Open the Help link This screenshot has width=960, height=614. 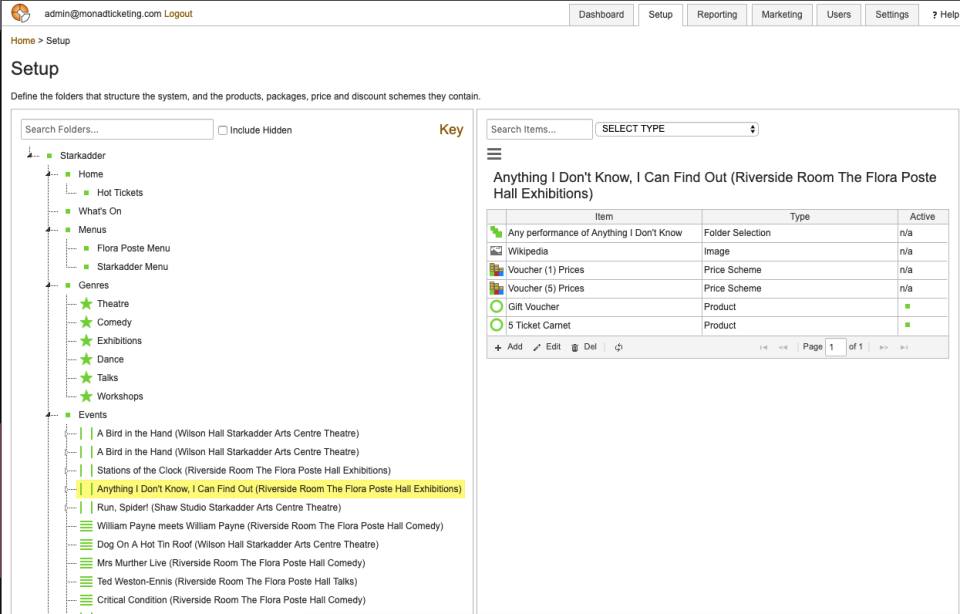(945, 15)
